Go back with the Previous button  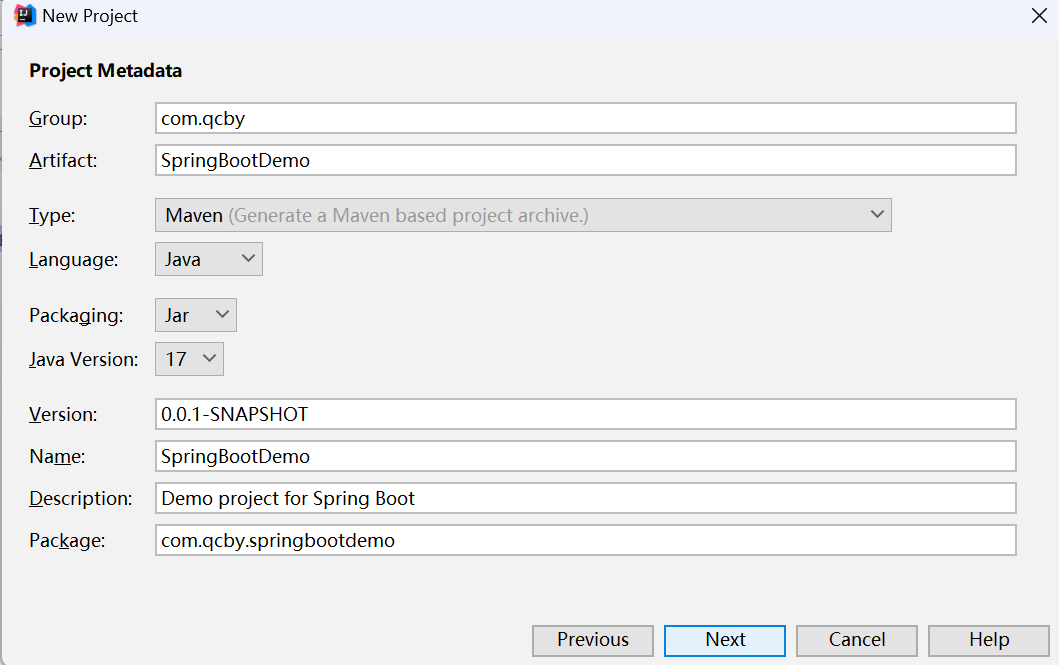point(593,640)
